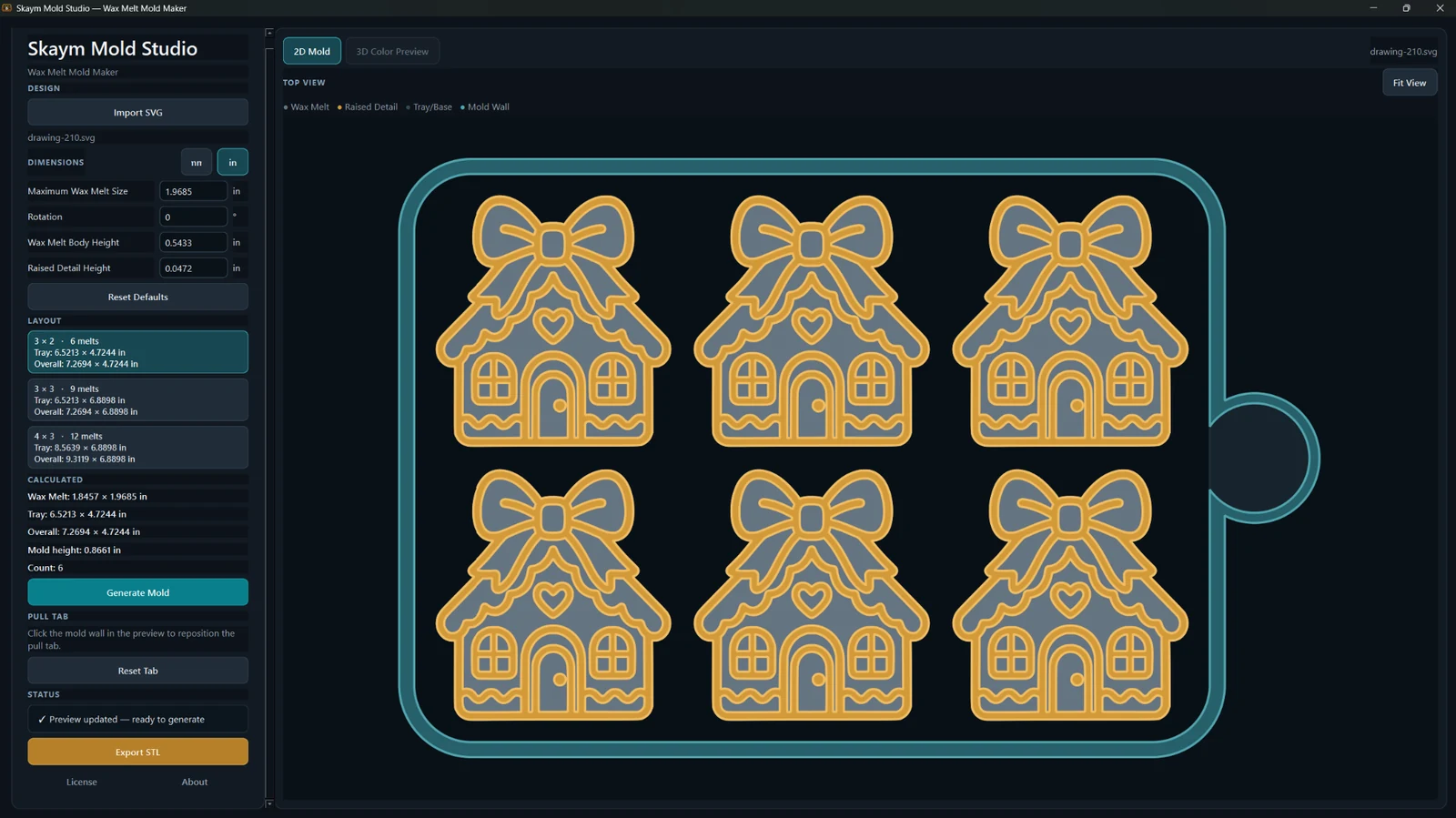Minimize the Skaym Mold Studio window
The height and width of the screenshot is (818, 1456).
[1373, 8]
